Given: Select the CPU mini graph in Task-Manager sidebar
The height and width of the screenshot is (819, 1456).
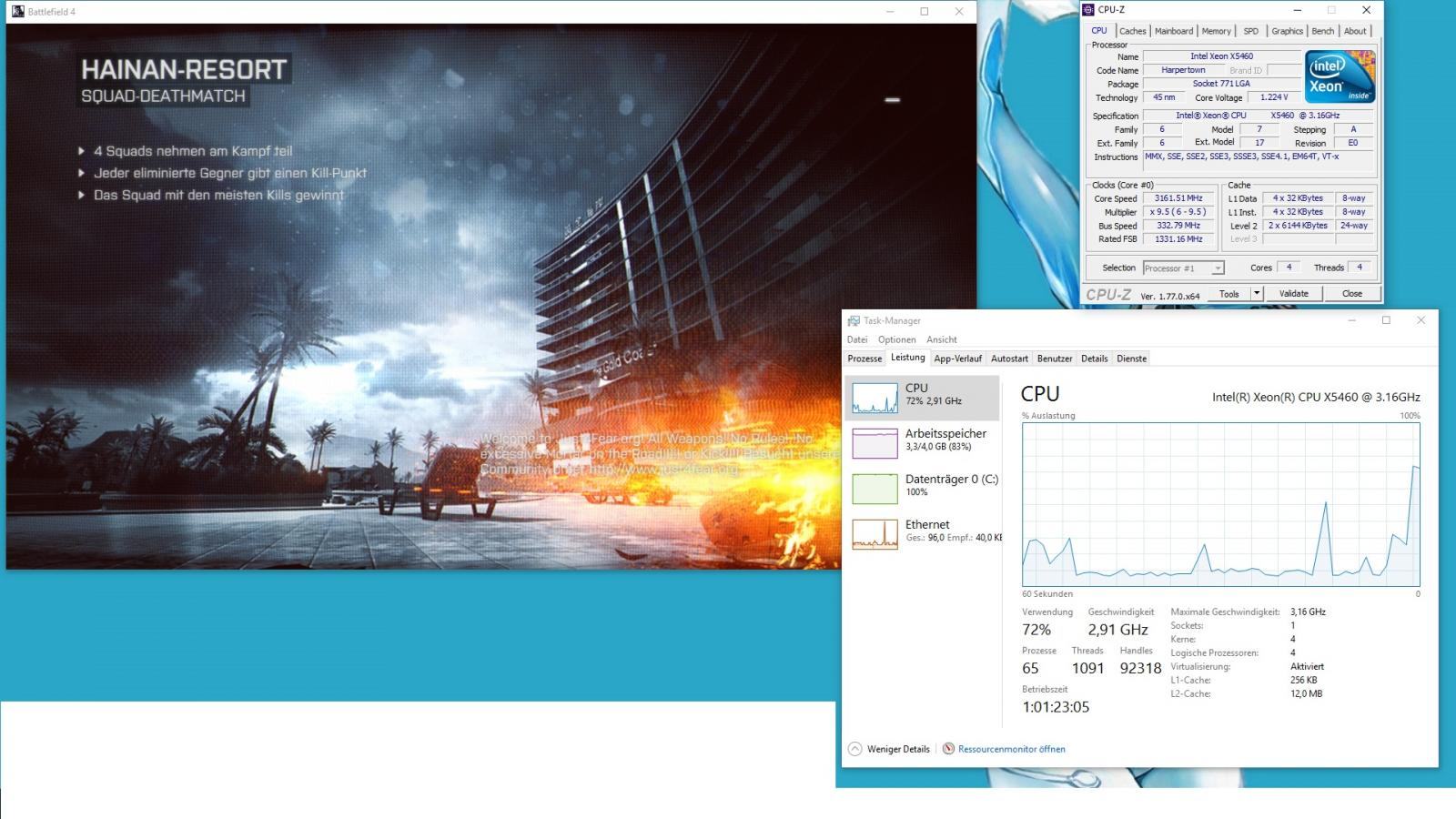Looking at the screenshot, I should tap(875, 398).
